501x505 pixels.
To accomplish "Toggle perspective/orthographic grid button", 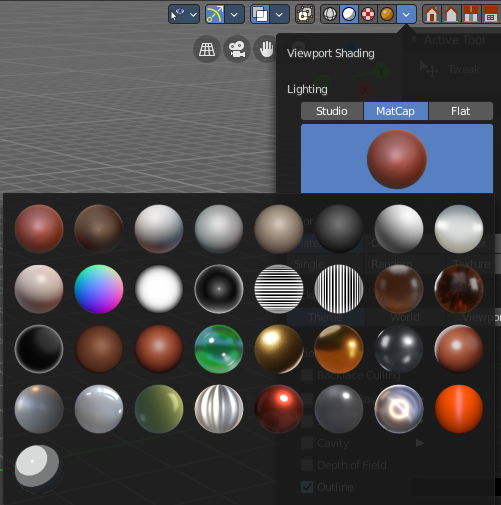I will click(x=207, y=49).
